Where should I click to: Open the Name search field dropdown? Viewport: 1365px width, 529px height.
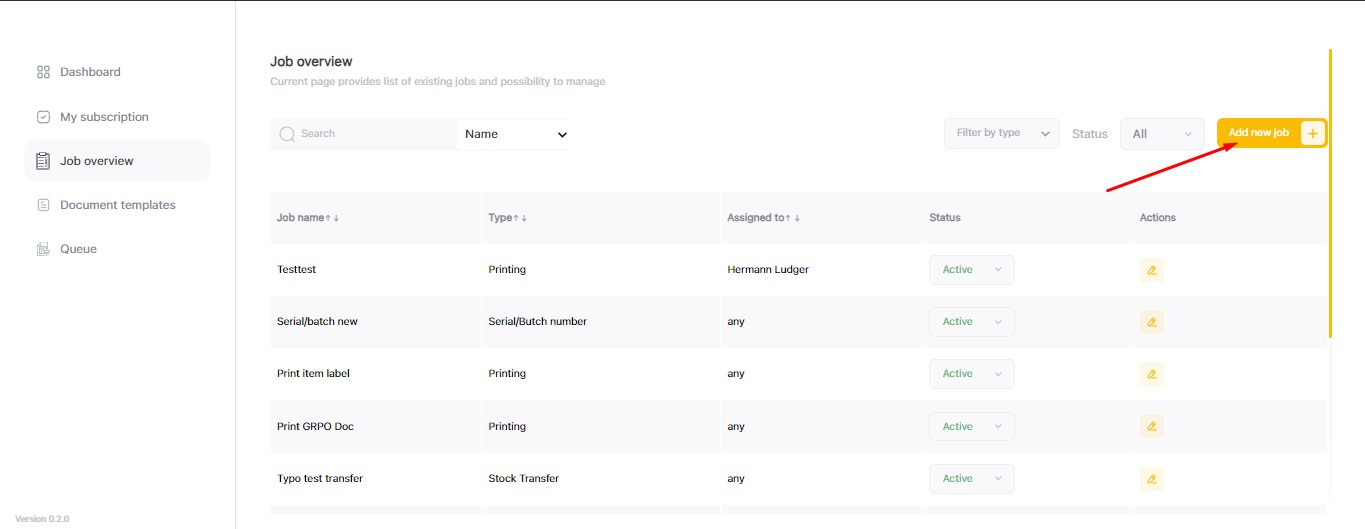[514, 134]
